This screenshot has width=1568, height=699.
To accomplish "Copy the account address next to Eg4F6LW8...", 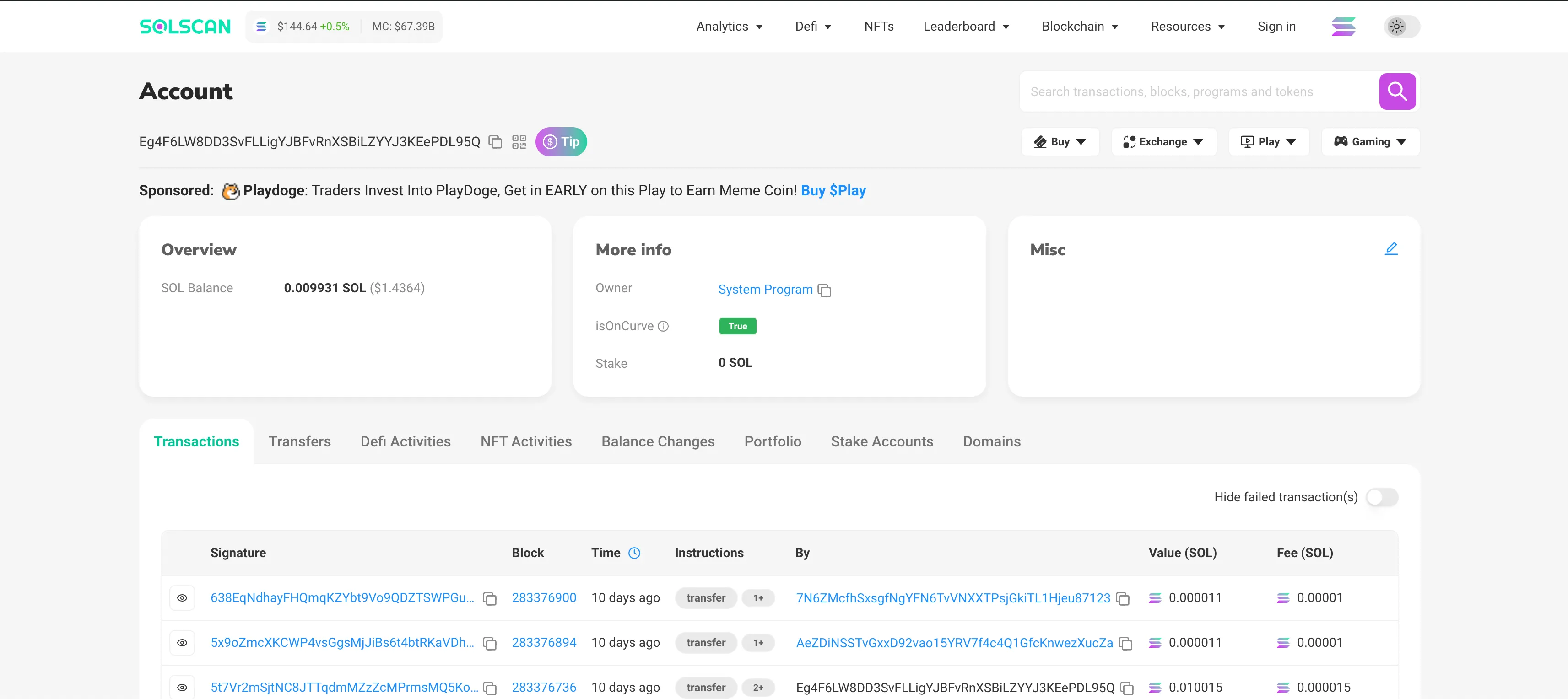I will coord(496,142).
